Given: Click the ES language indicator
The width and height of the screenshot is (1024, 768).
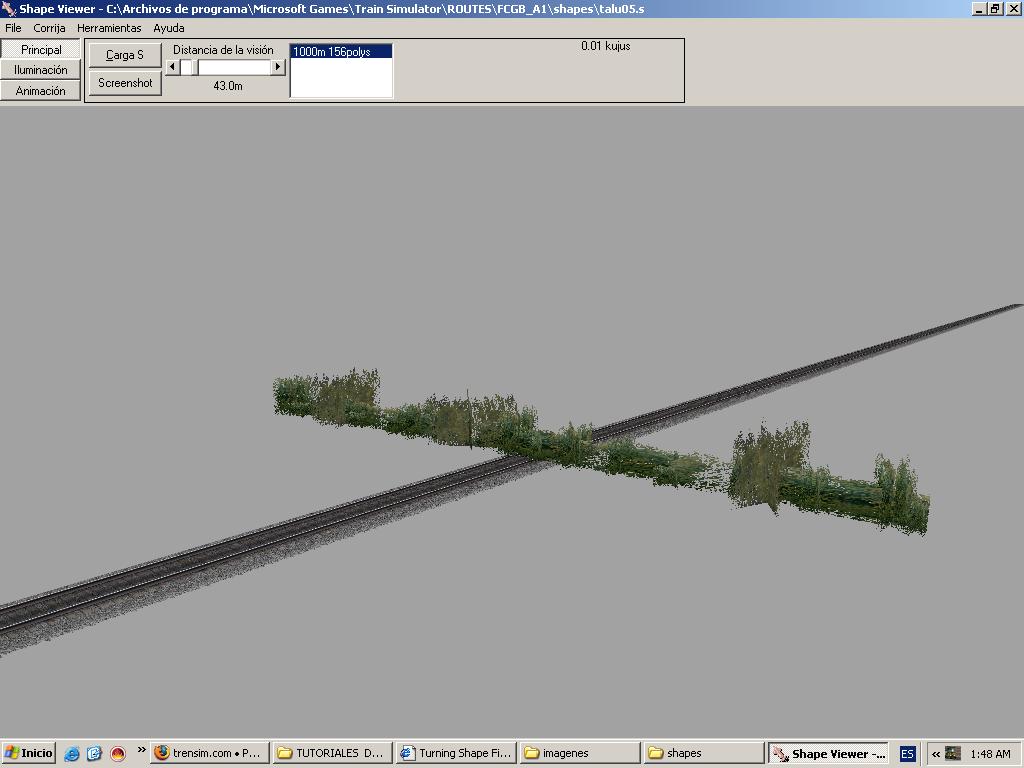Looking at the screenshot, I should coord(907,753).
